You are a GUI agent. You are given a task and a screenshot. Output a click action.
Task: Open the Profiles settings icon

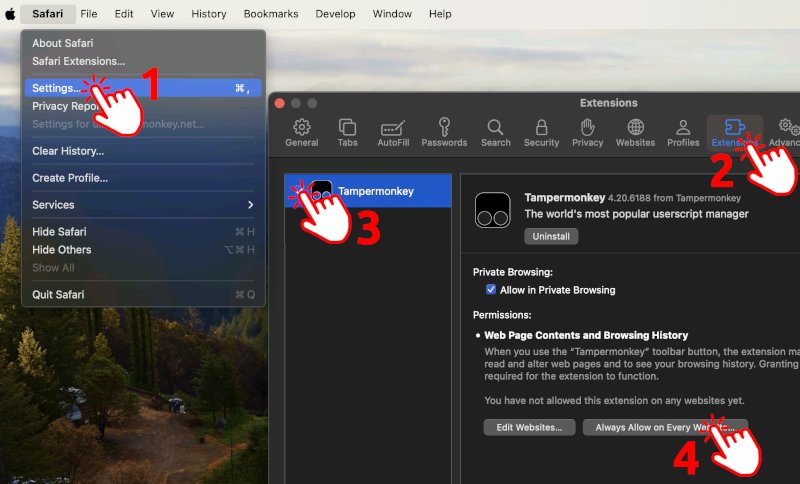pyautogui.click(x=683, y=132)
